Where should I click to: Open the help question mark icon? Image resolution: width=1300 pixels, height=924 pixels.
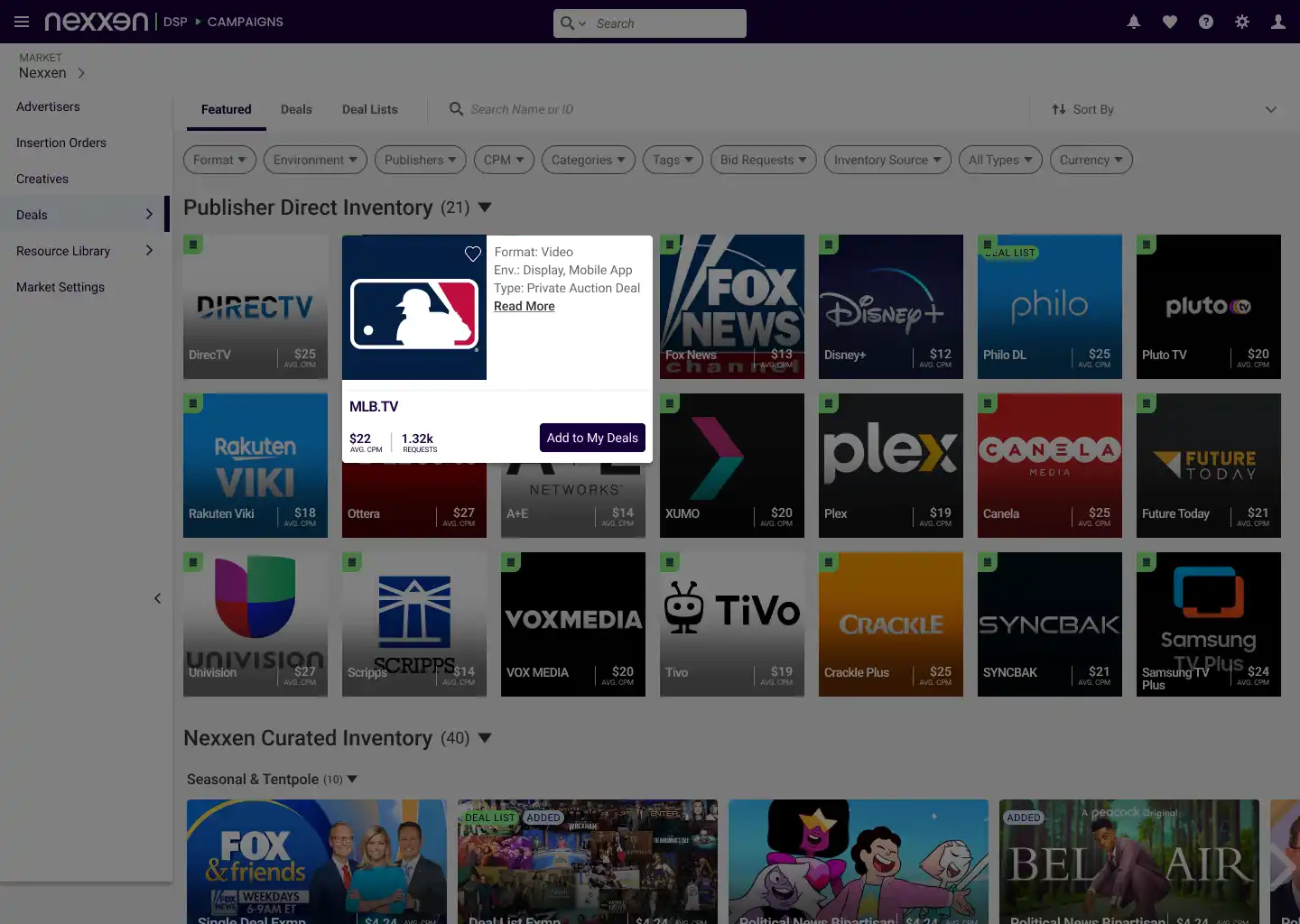(x=1205, y=22)
